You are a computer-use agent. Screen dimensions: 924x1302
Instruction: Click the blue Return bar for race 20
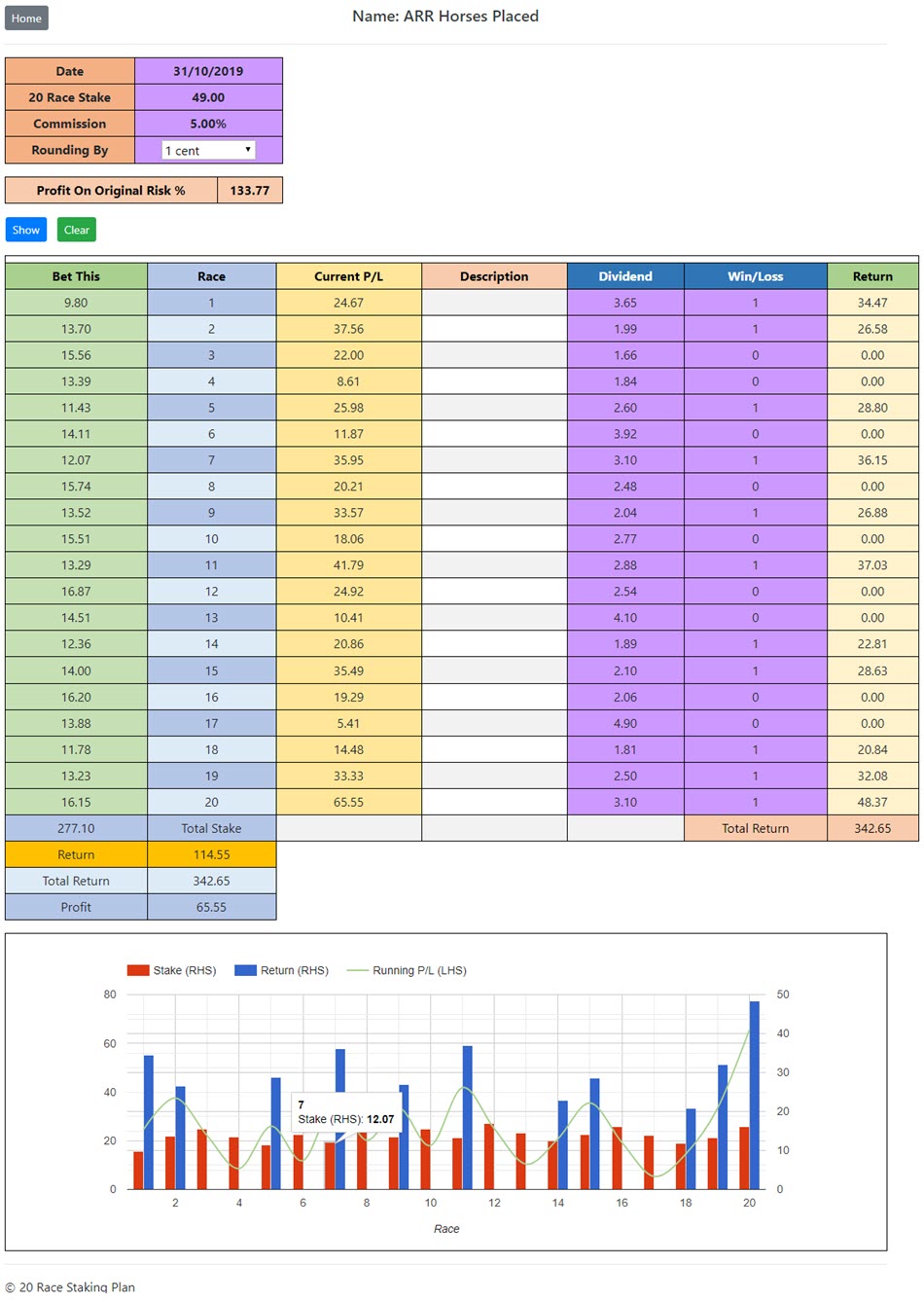(754, 1095)
